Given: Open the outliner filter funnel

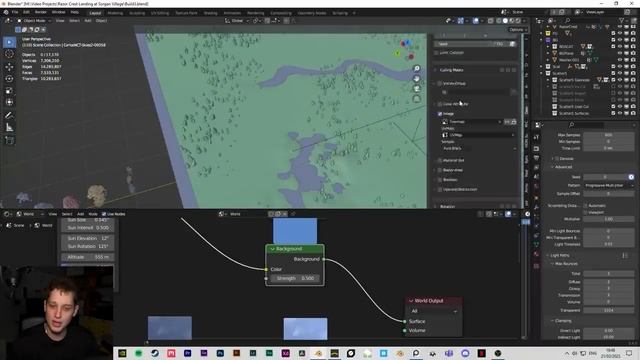Looking at the screenshot, I should click(621, 20).
